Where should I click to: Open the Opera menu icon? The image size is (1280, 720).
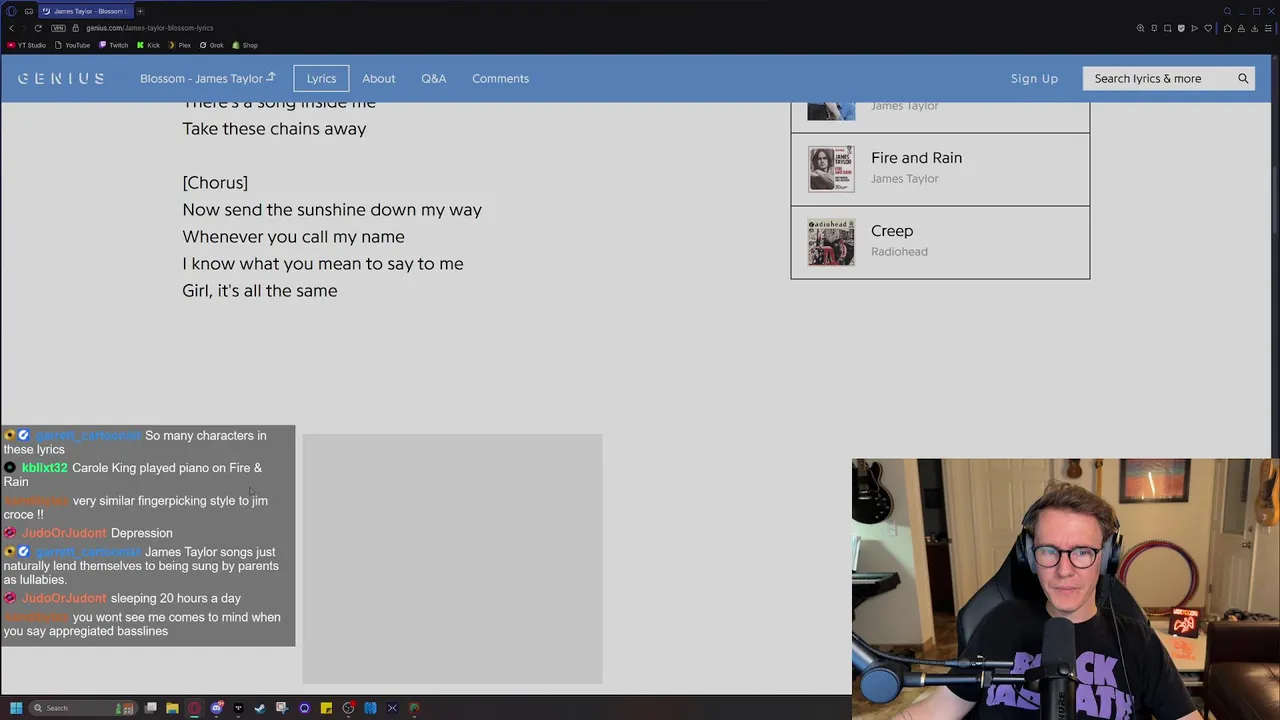tap(11, 11)
